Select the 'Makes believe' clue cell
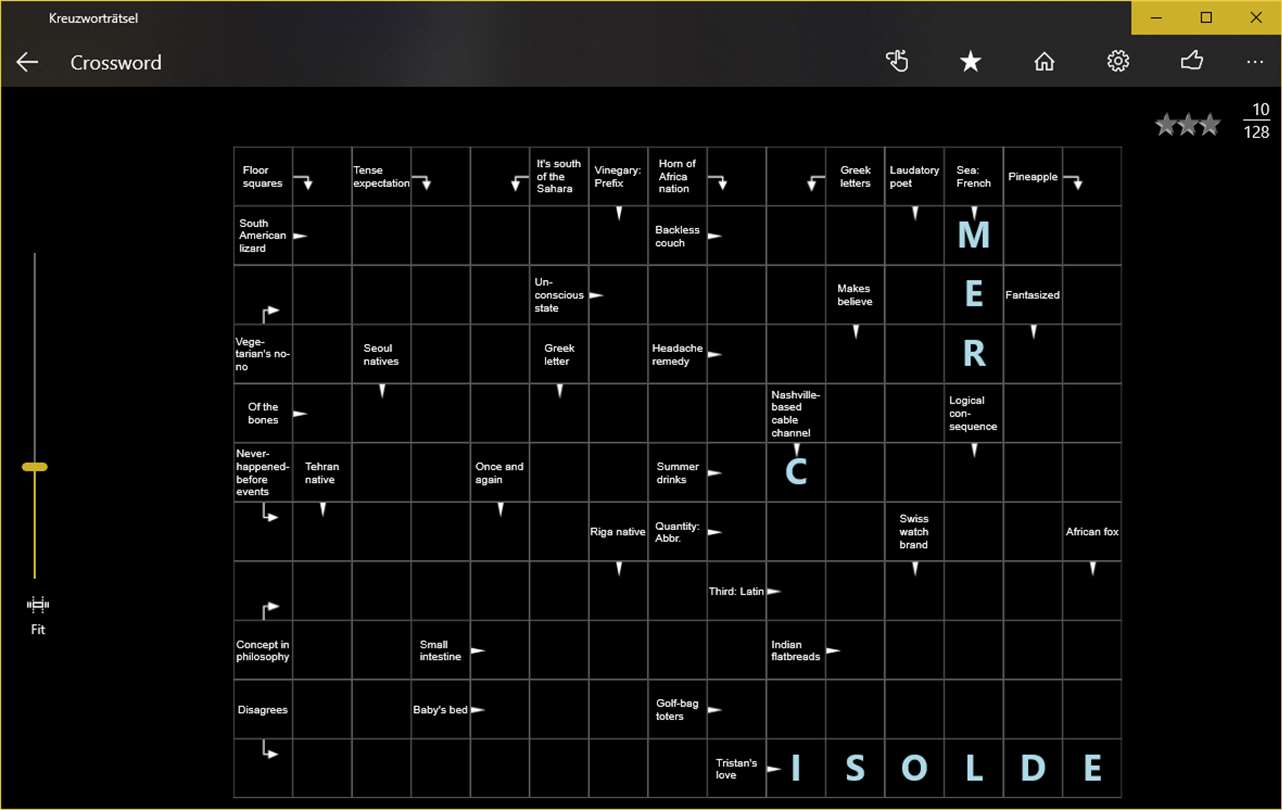The height and width of the screenshot is (810, 1282). click(855, 295)
